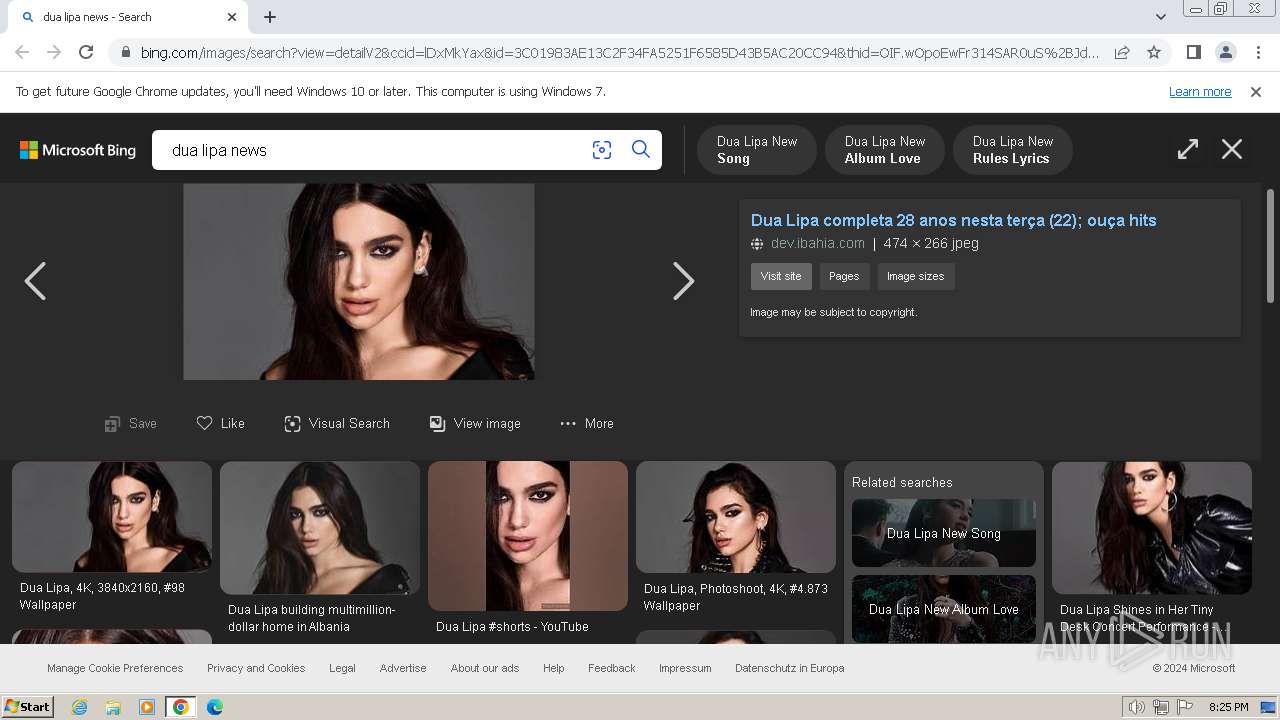
Task: Open the Windows Start menu
Action: [28, 707]
